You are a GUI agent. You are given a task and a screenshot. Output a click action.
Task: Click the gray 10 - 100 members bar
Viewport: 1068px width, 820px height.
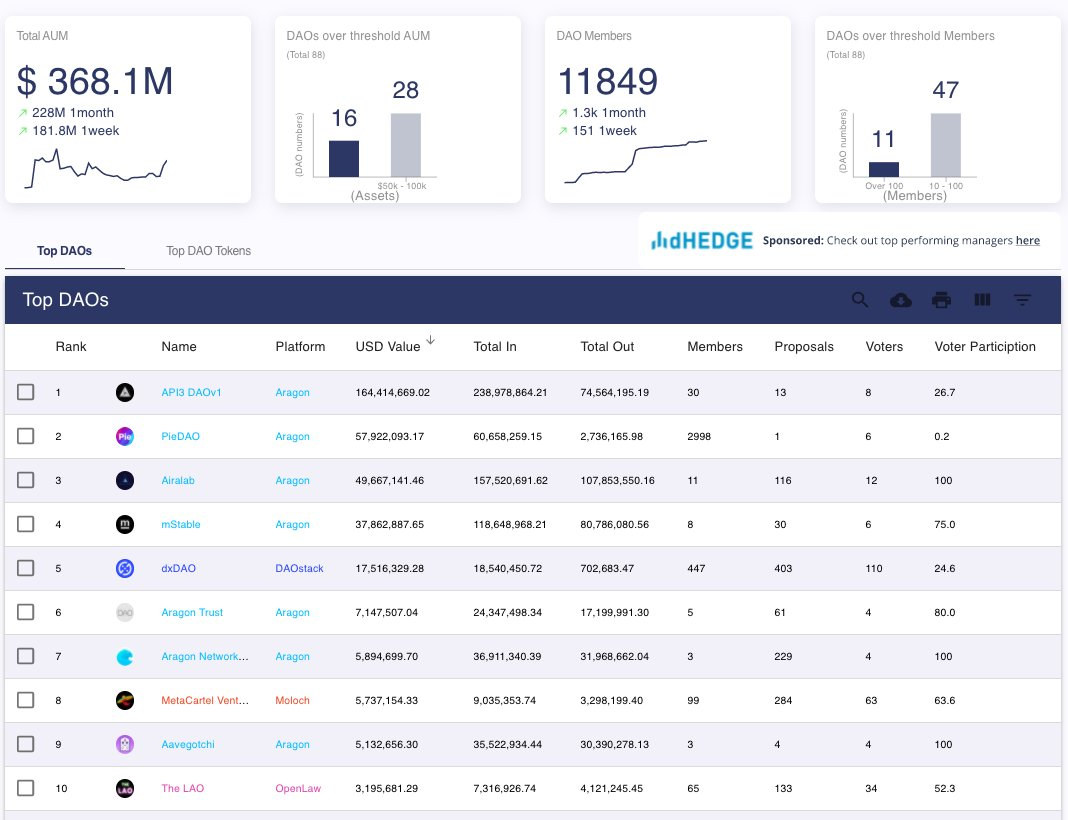(945, 145)
